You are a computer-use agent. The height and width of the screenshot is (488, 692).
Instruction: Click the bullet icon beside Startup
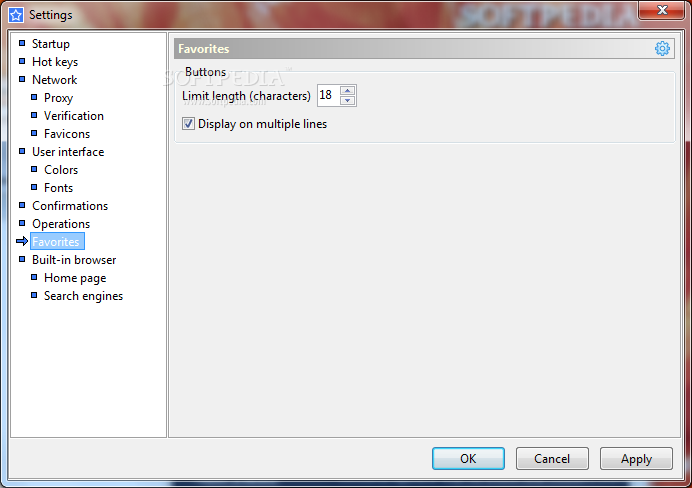22,43
